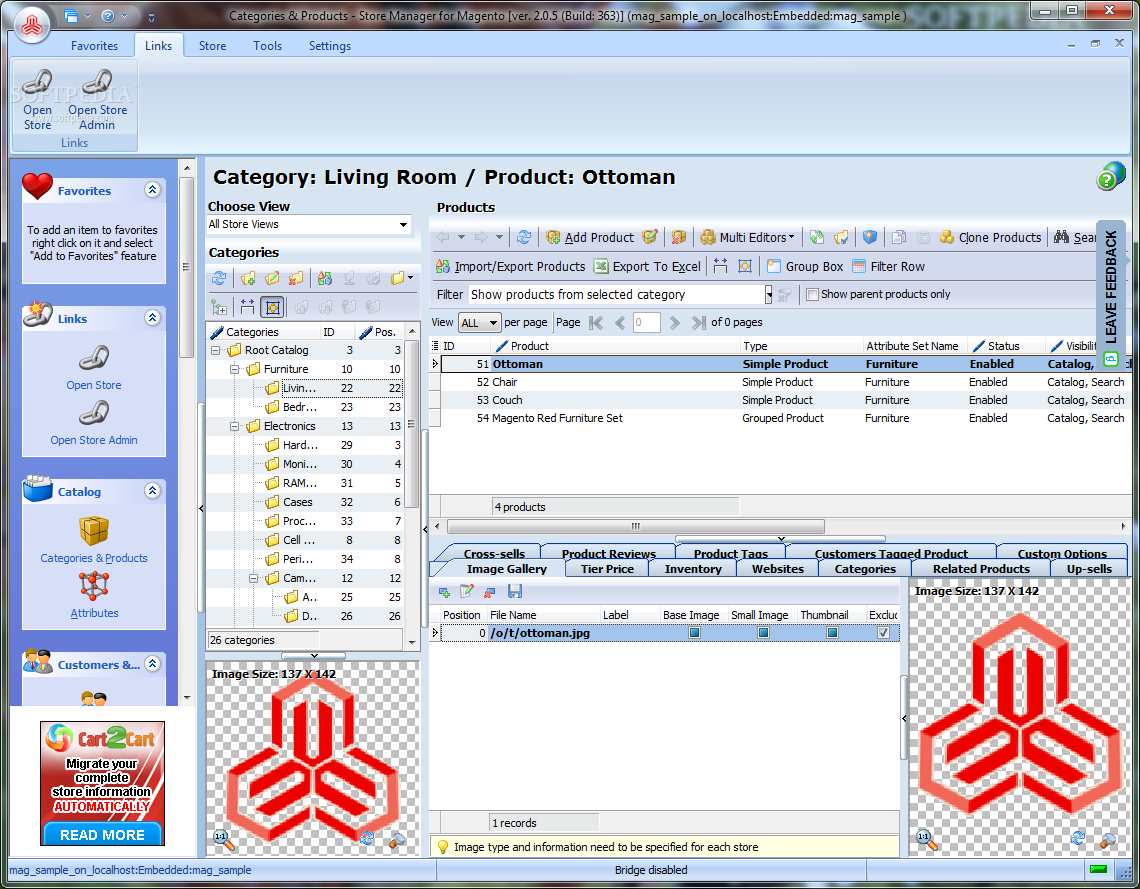This screenshot has height=889, width=1140.
Task: Toggle Filter Row in products toolbar
Action: 888,267
